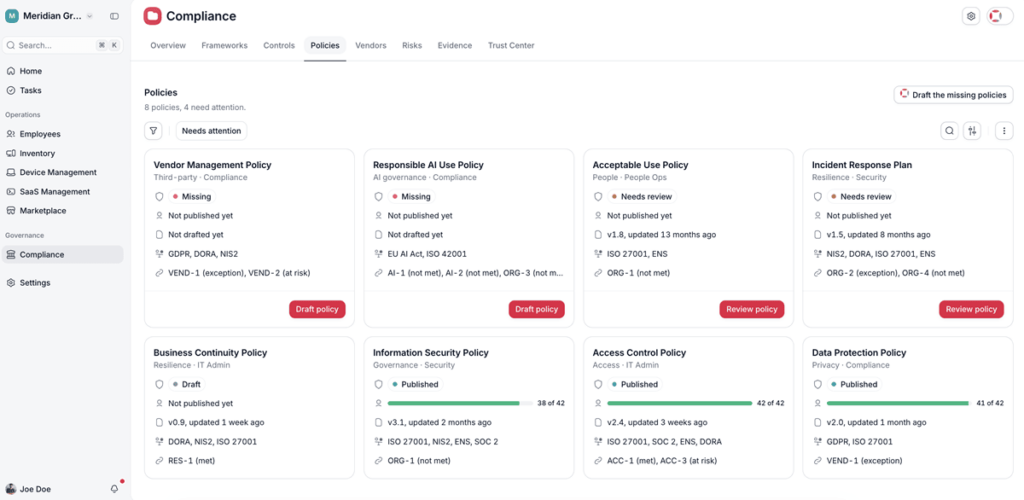Click Draft the missing policies button
The width and height of the screenshot is (1024, 500).
coord(953,95)
